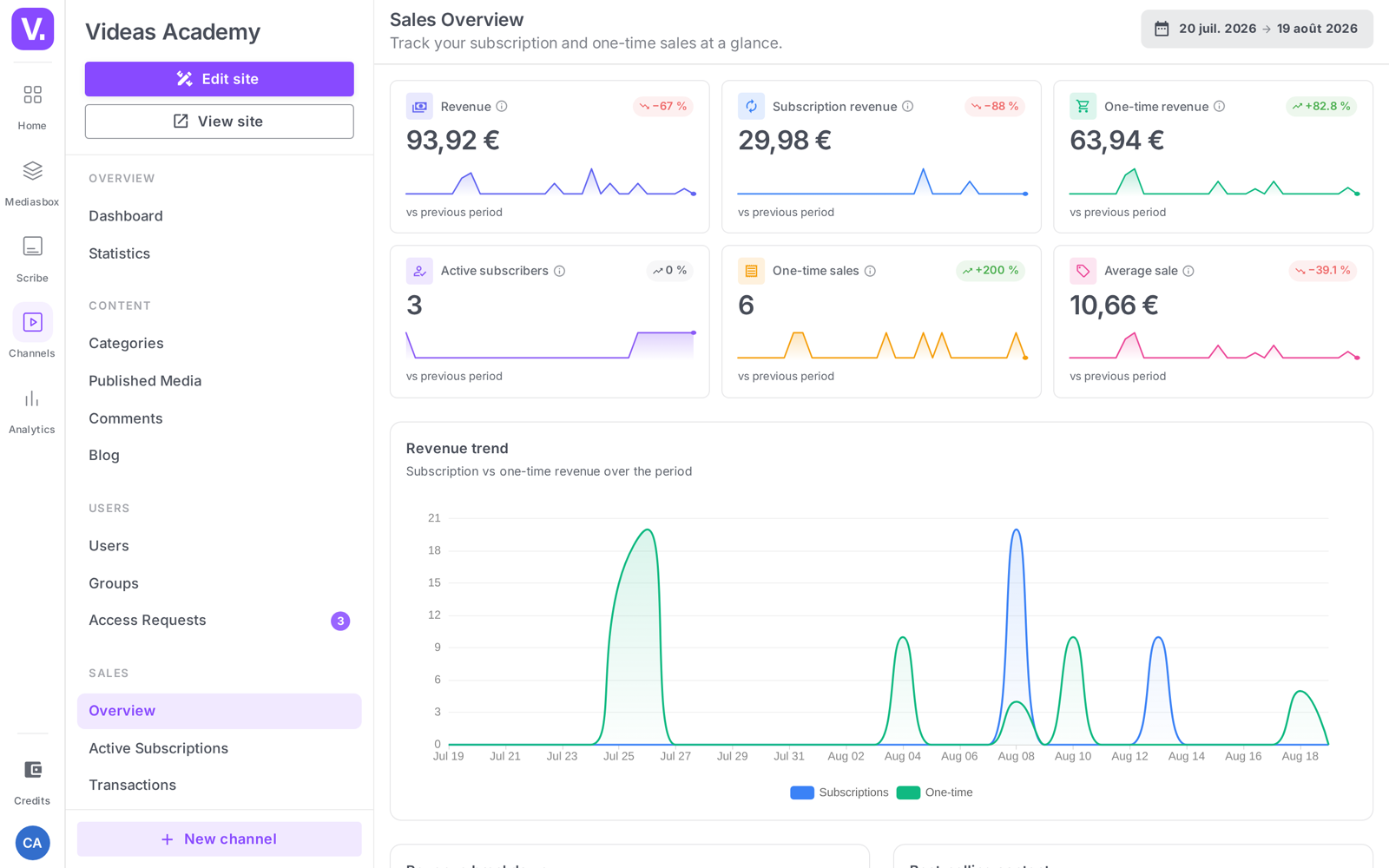Click the CA user avatar
This screenshot has width=1389, height=868.
[32, 843]
